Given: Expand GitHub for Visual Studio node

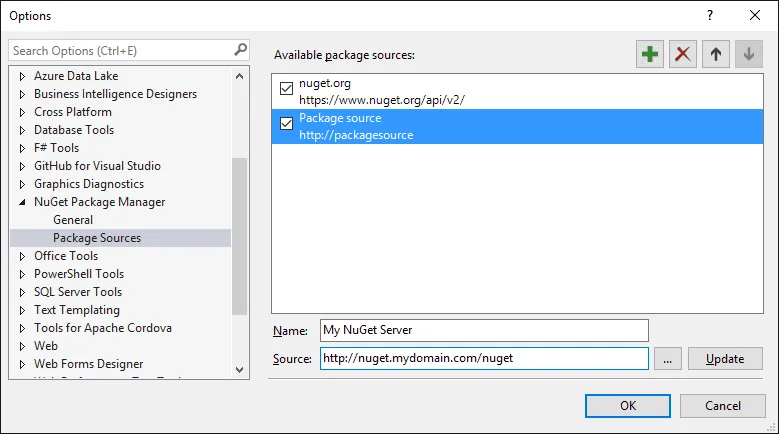Looking at the screenshot, I should pos(22,166).
